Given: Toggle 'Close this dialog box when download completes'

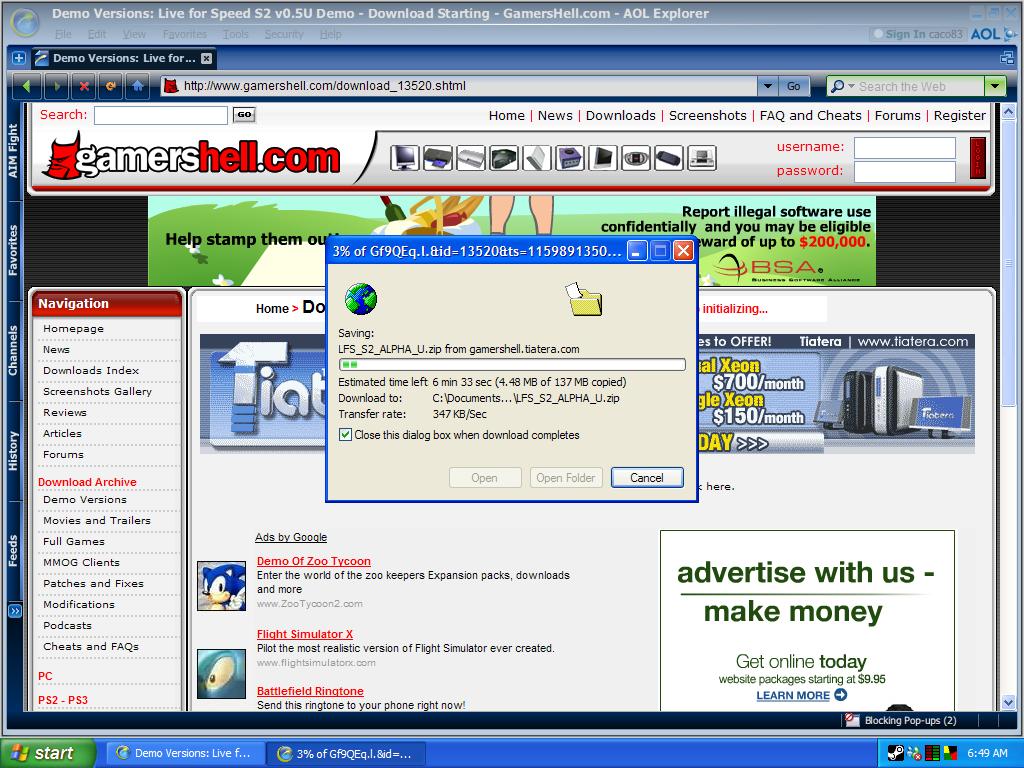Looking at the screenshot, I should 345,435.
